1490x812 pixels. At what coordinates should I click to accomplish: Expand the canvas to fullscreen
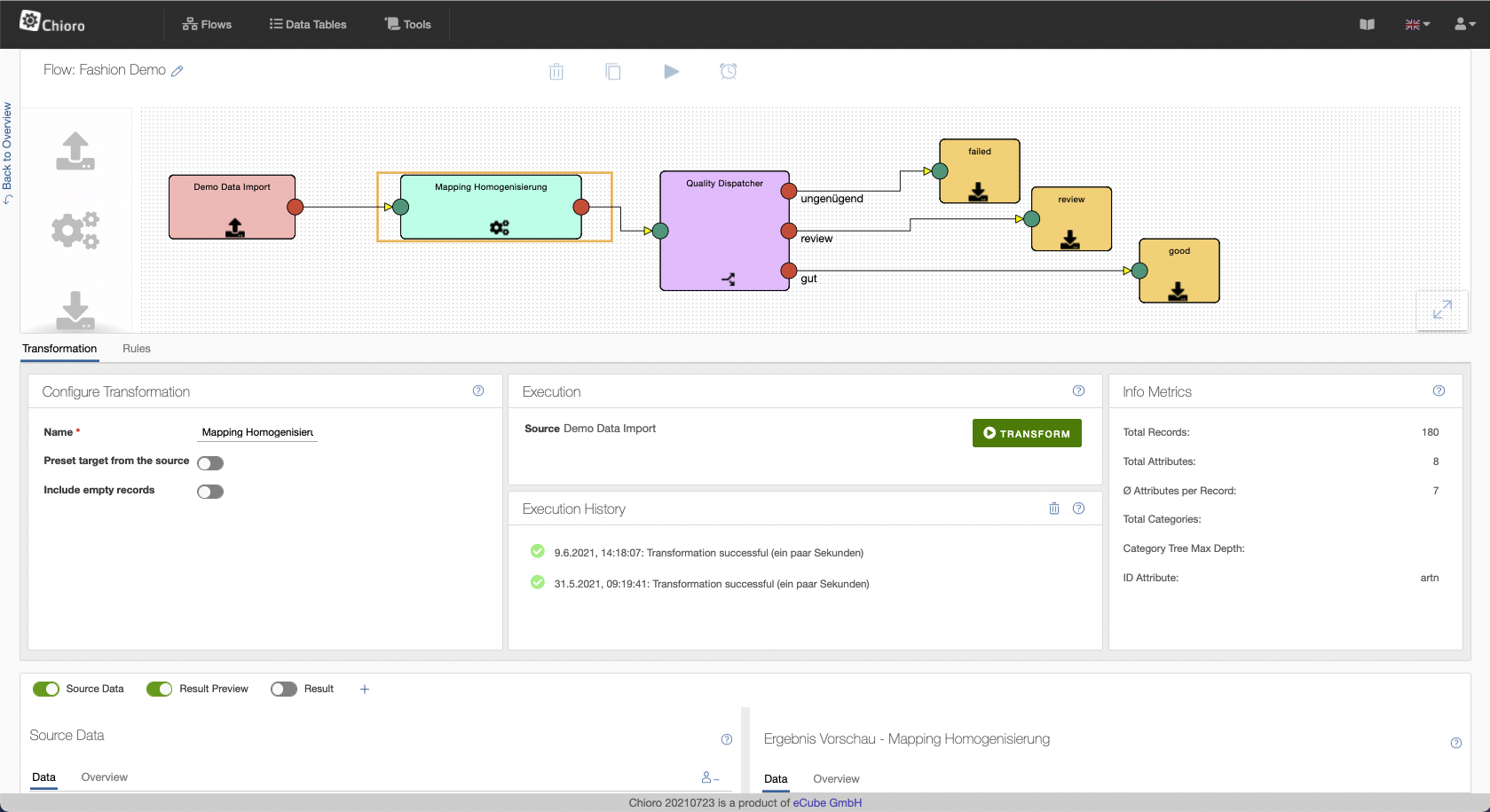click(1442, 310)
